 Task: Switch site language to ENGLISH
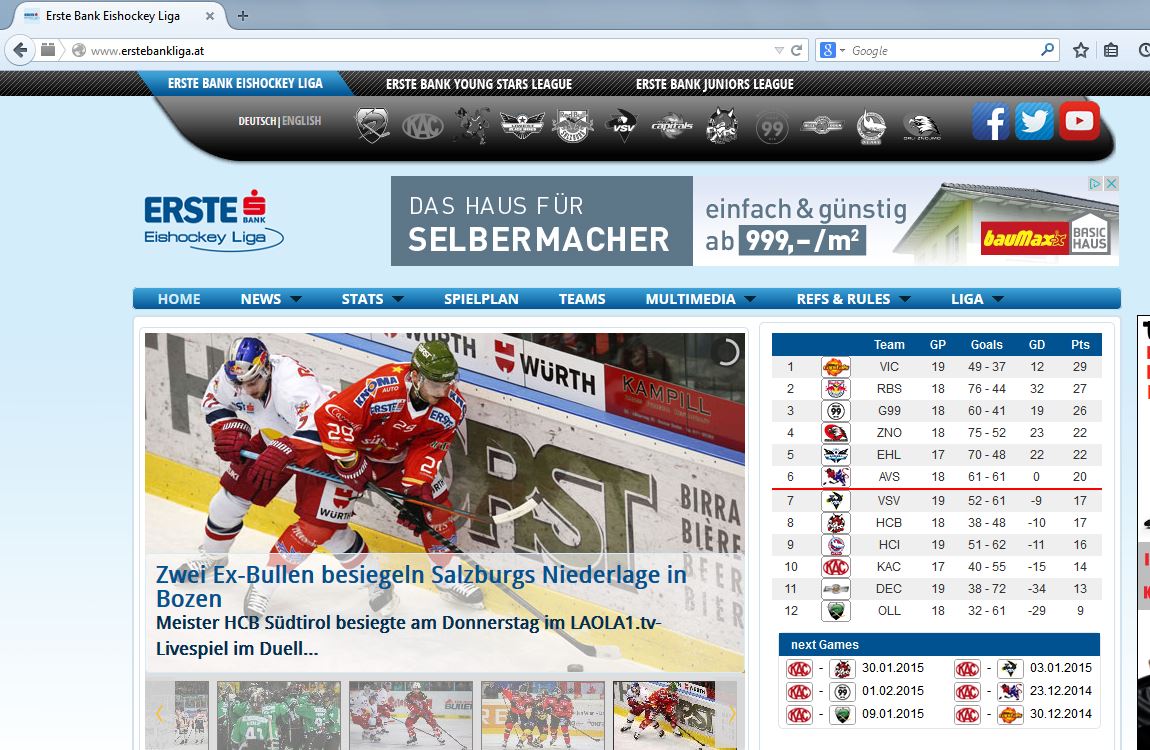pyautogui.click(x=302, y=121)
